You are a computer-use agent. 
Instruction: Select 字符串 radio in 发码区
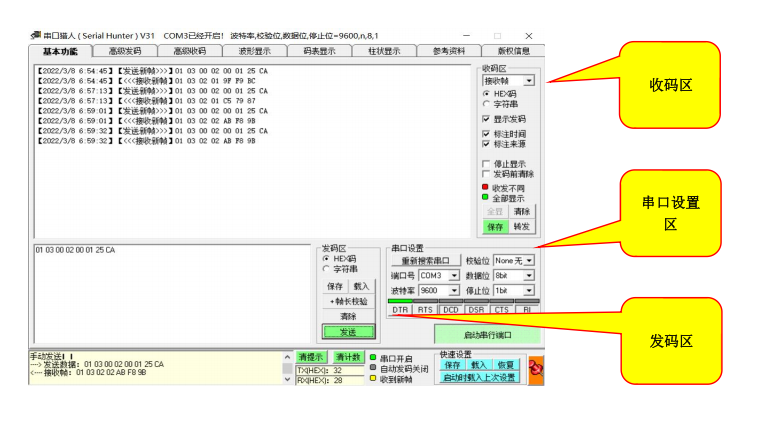point(326,269)
